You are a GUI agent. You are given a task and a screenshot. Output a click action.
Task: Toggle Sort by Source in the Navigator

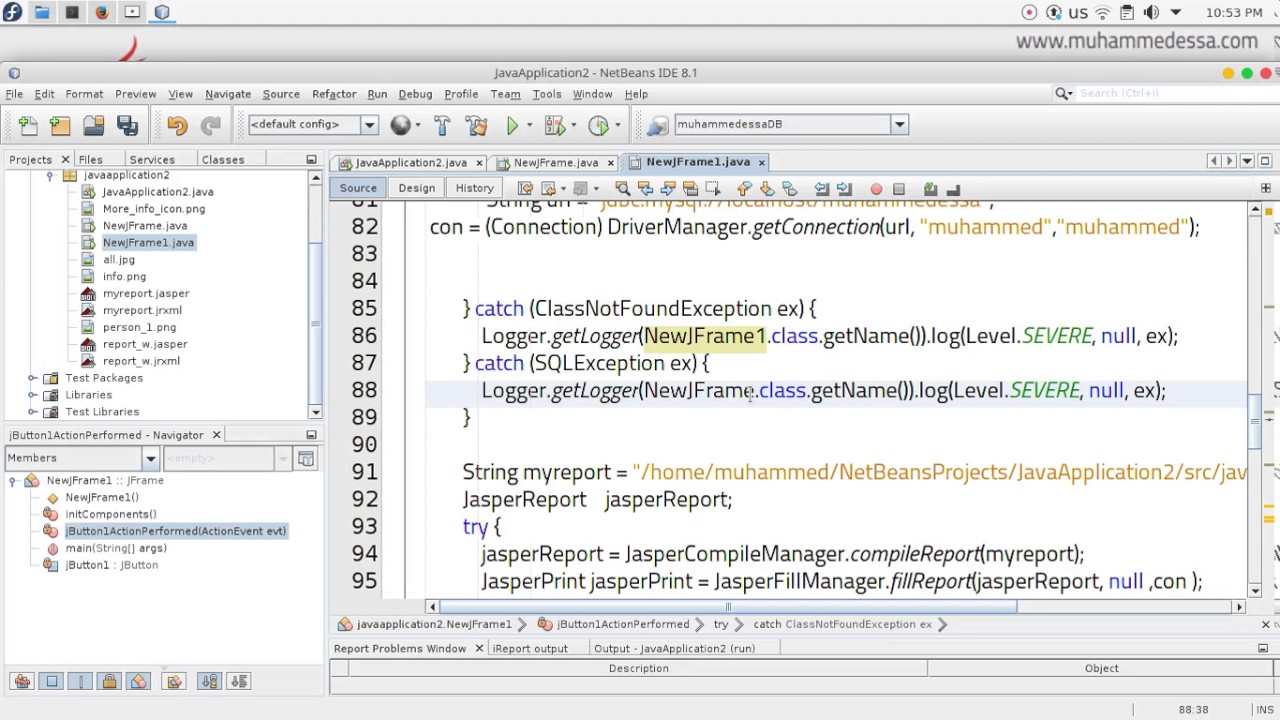click(x=238, y=681)
